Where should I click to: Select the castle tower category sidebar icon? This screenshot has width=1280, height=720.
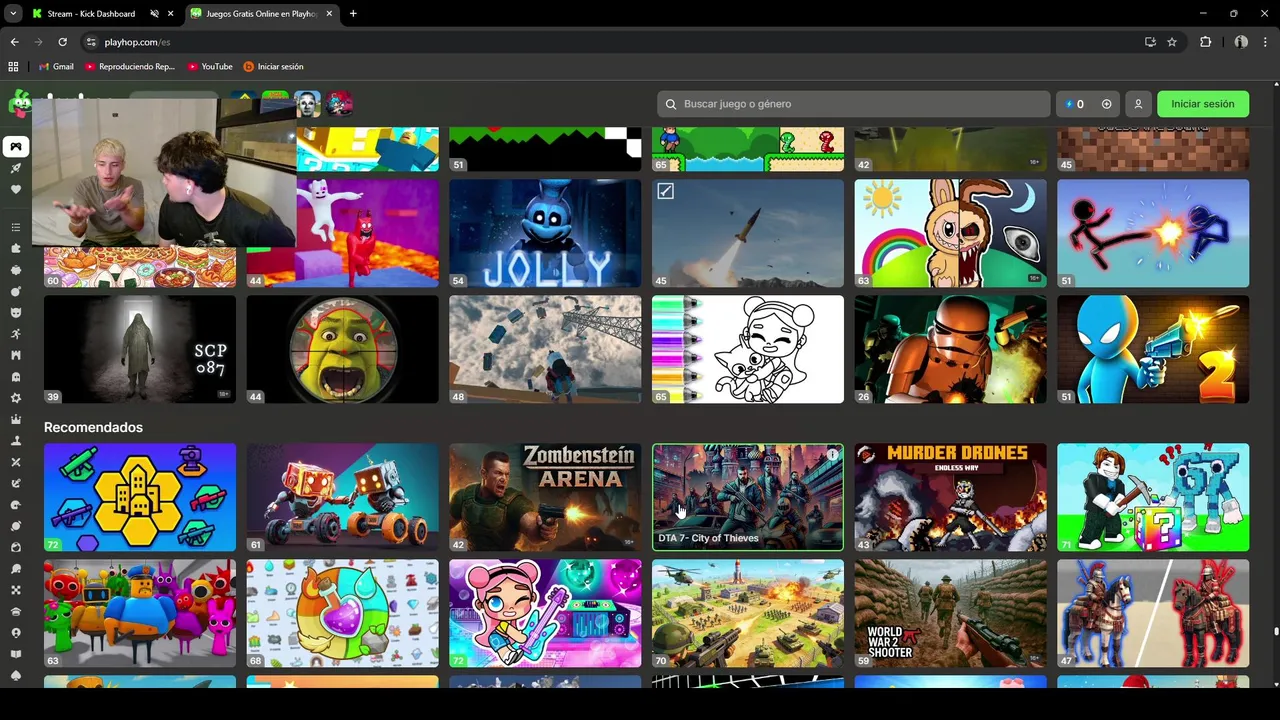coord(15,355)
